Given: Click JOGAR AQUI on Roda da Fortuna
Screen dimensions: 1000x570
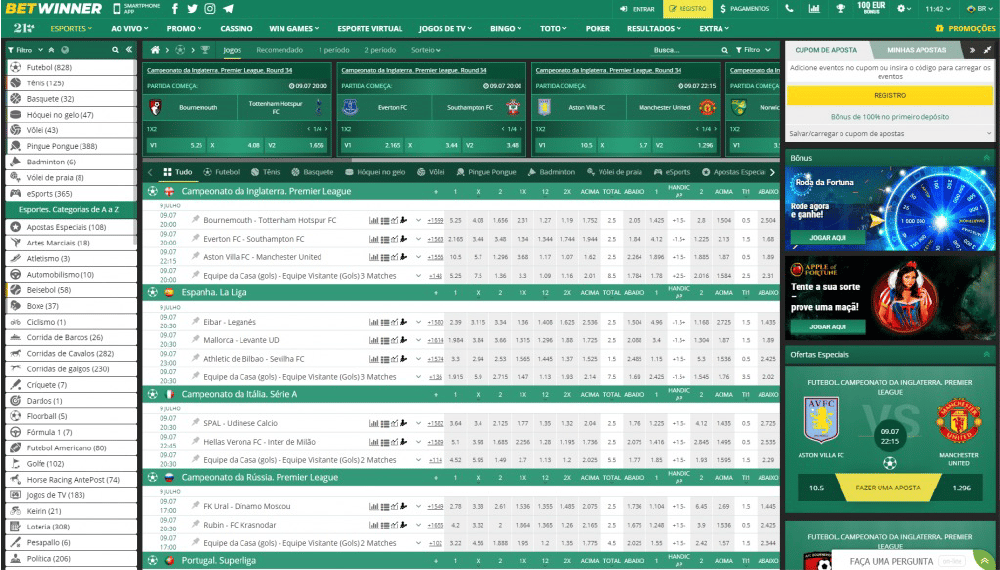Looking at the screenshot, I should [827, 237].
